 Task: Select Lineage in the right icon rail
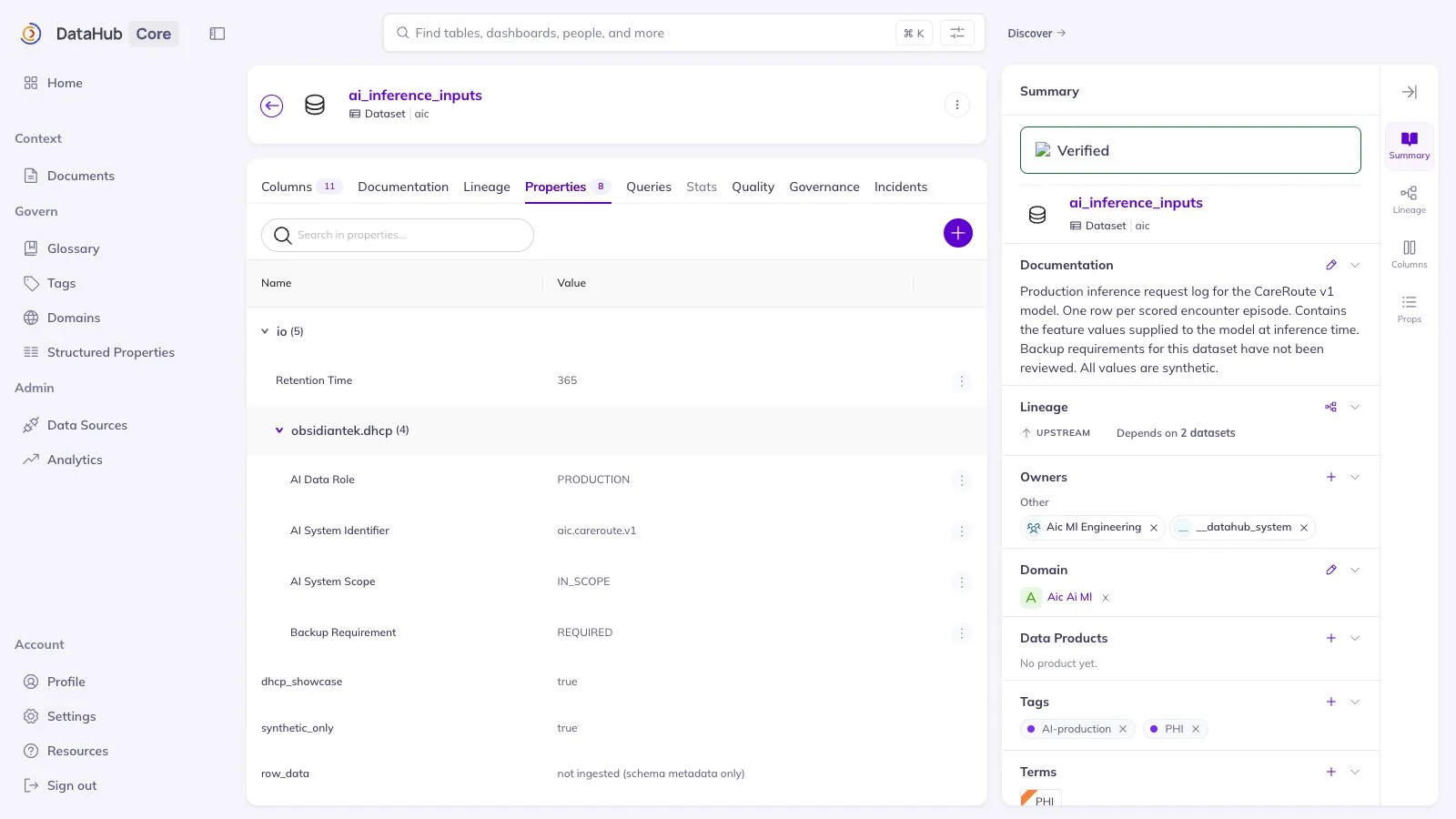pyautogui.click(x=1409, y=200)
